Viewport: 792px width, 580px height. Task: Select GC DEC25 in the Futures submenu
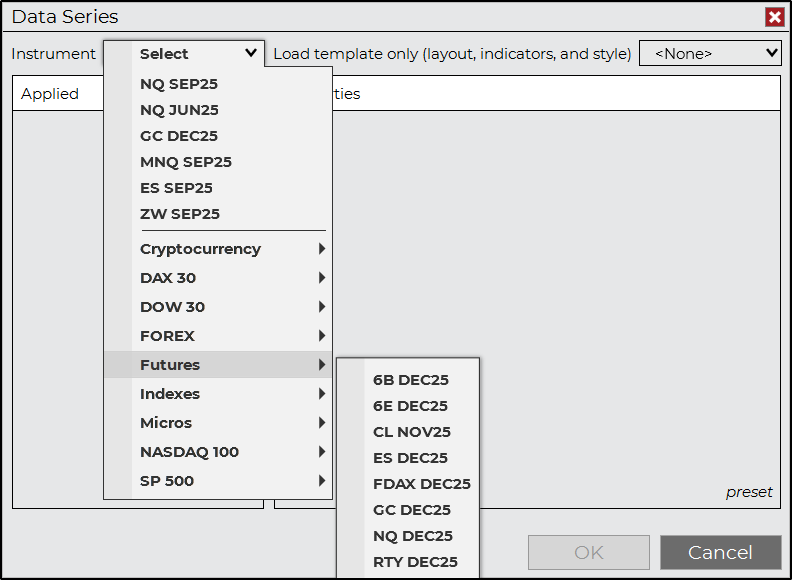[x=408, y=510]
